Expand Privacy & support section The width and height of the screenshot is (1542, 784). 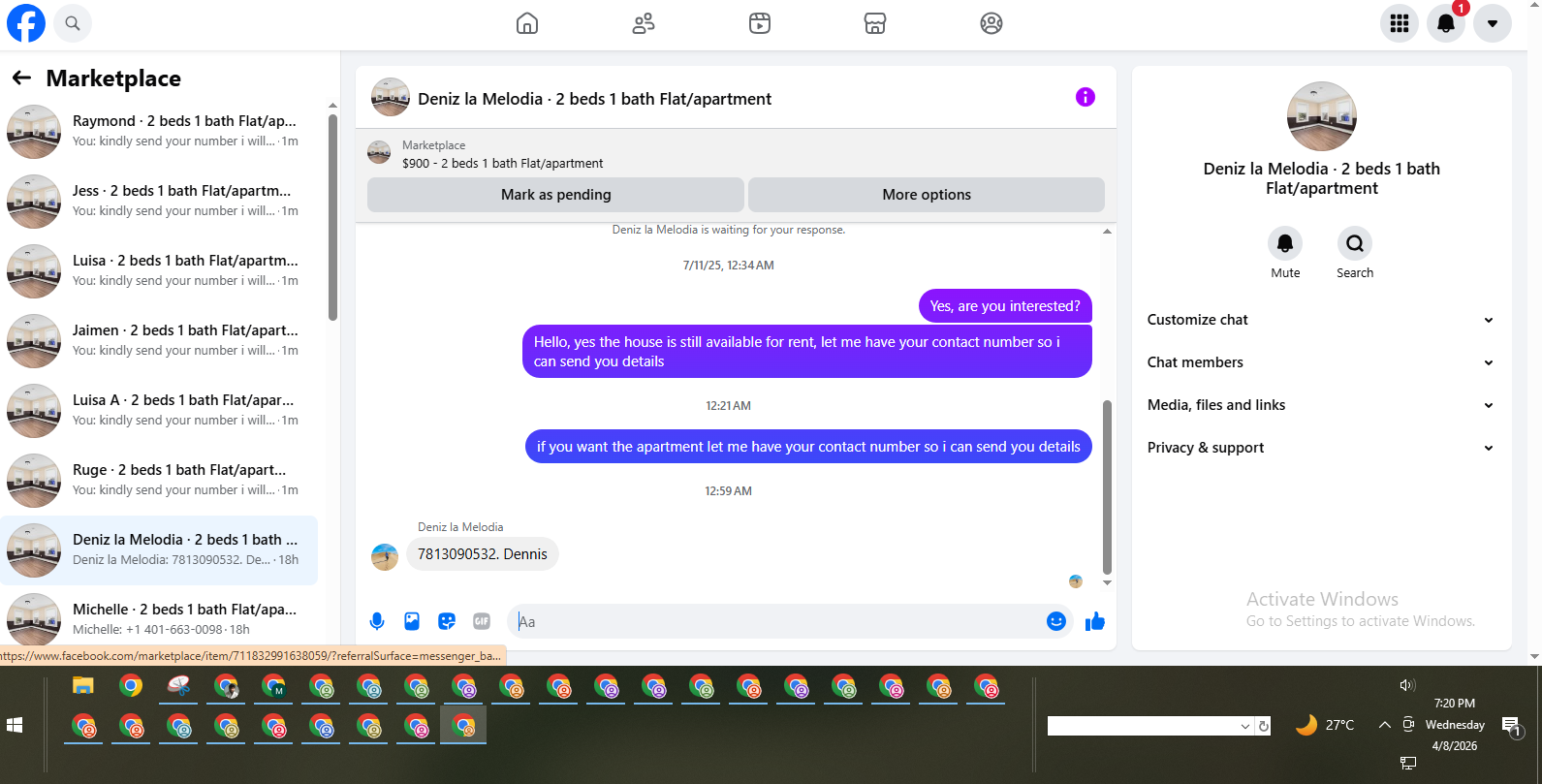pyautogui.click(x=1321, y=448)
